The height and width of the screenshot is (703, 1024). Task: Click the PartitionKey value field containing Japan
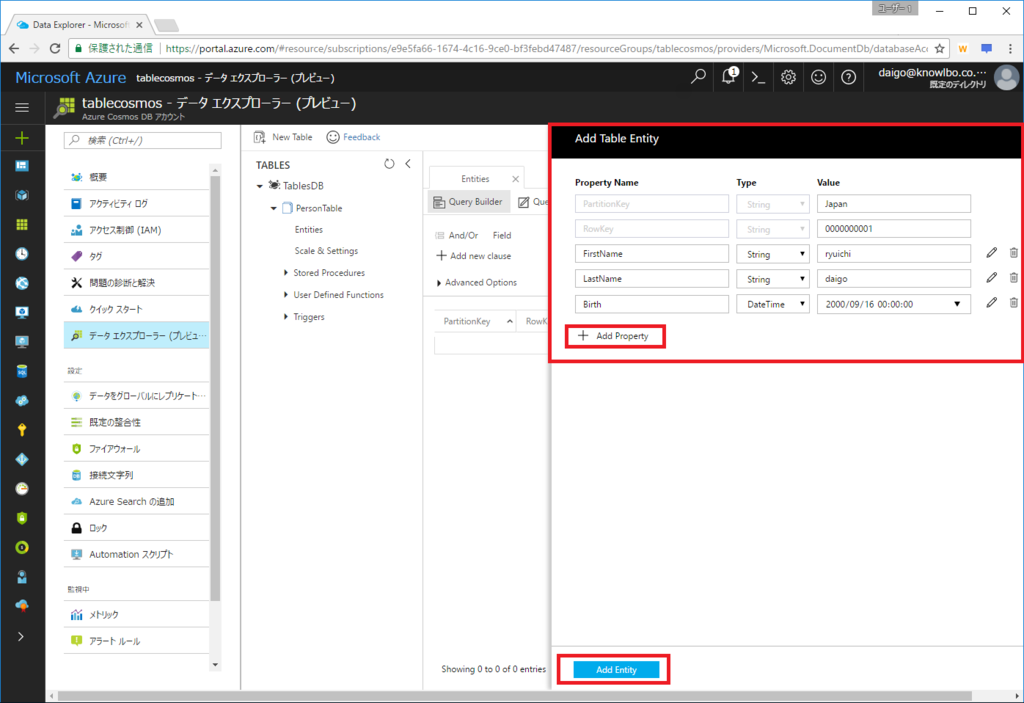893,204
